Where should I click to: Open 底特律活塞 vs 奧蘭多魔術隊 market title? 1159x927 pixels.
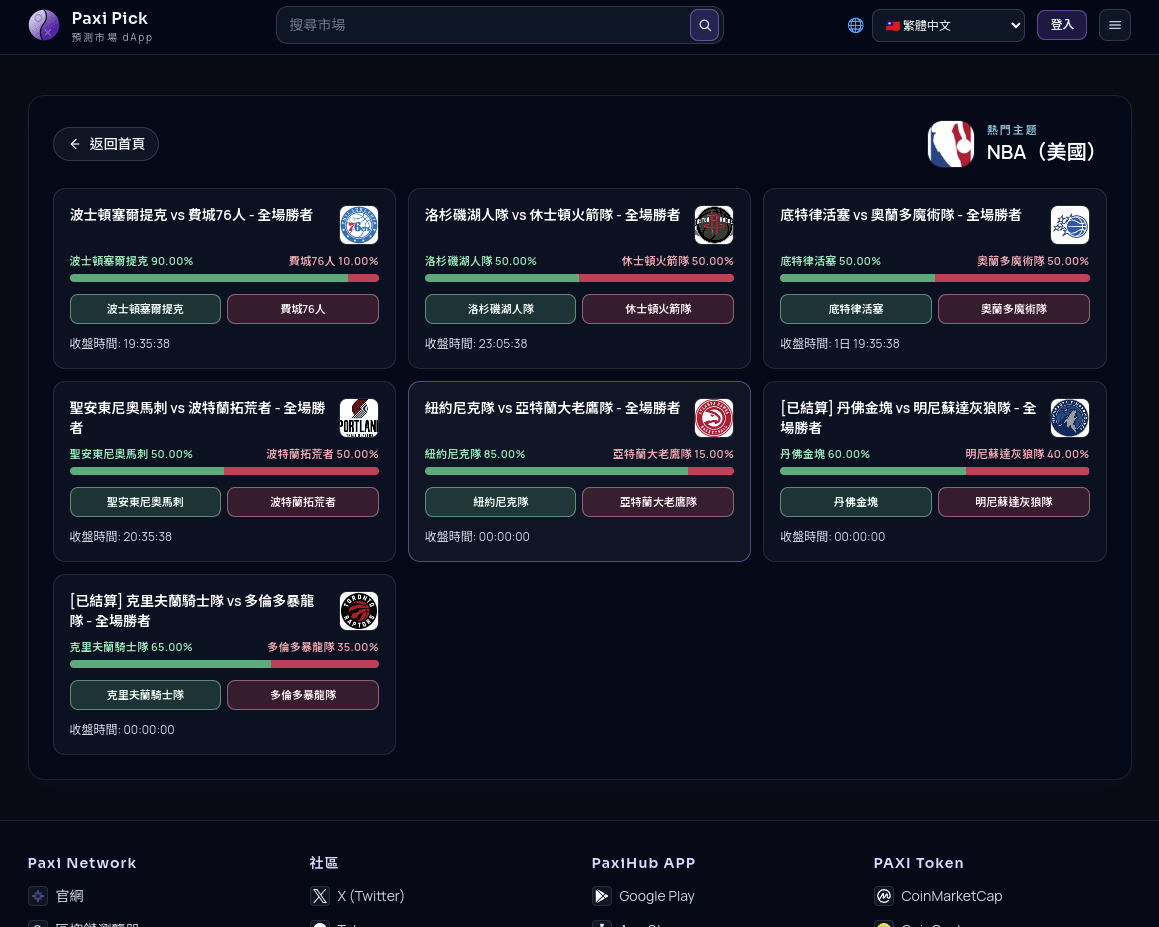click(x=900, y=215)
